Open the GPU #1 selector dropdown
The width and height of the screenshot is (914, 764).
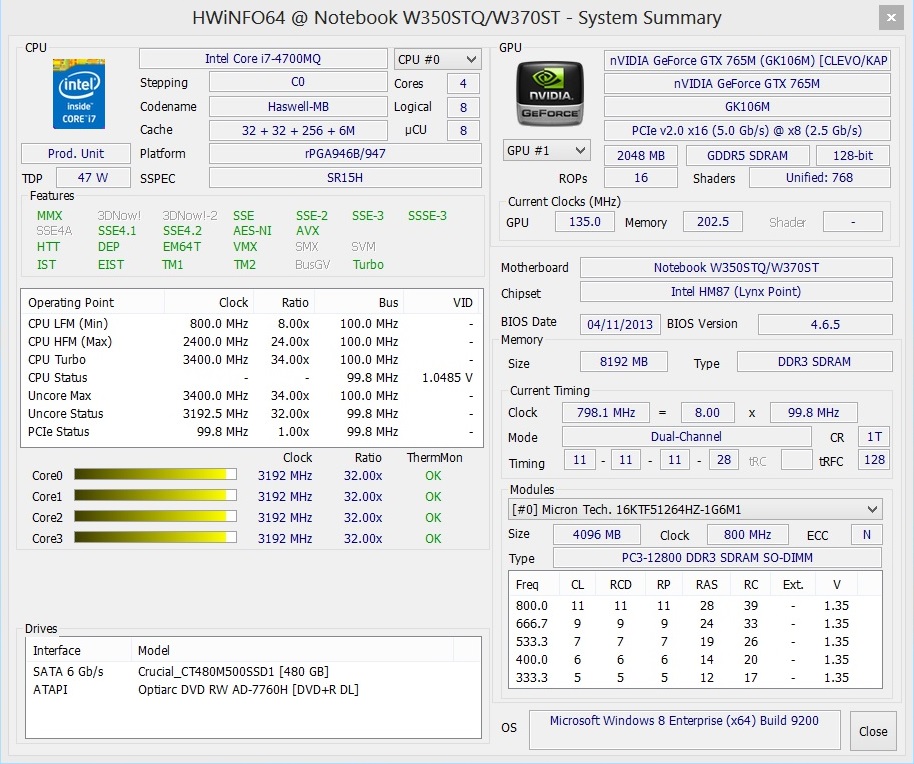click(x=547, y=150)
